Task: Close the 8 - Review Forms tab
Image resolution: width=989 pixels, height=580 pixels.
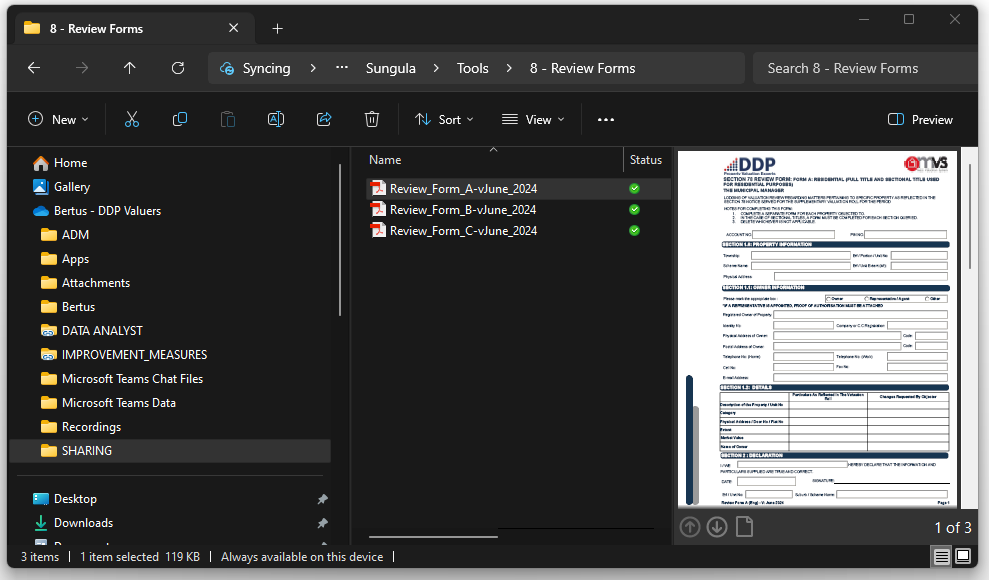Action: [233, 28]
